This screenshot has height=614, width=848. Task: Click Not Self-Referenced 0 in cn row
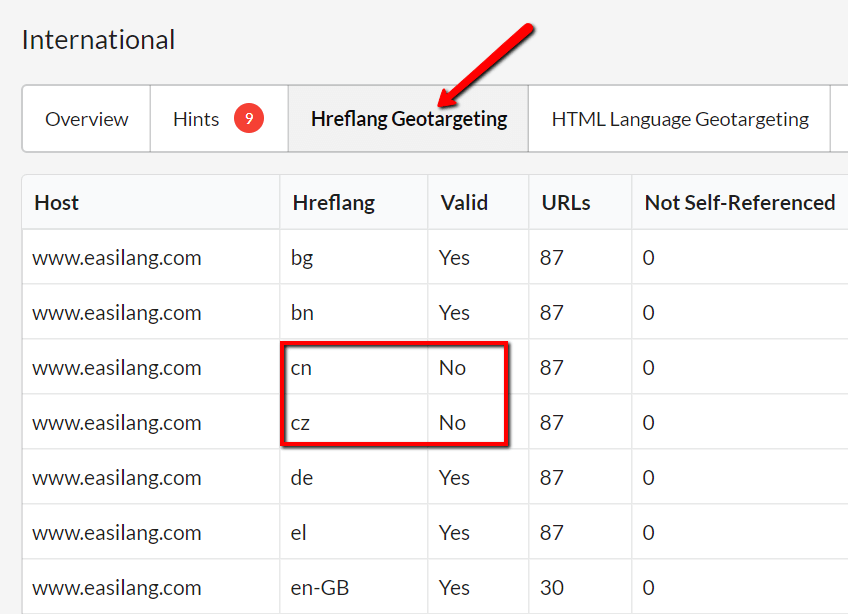(648, 368)
